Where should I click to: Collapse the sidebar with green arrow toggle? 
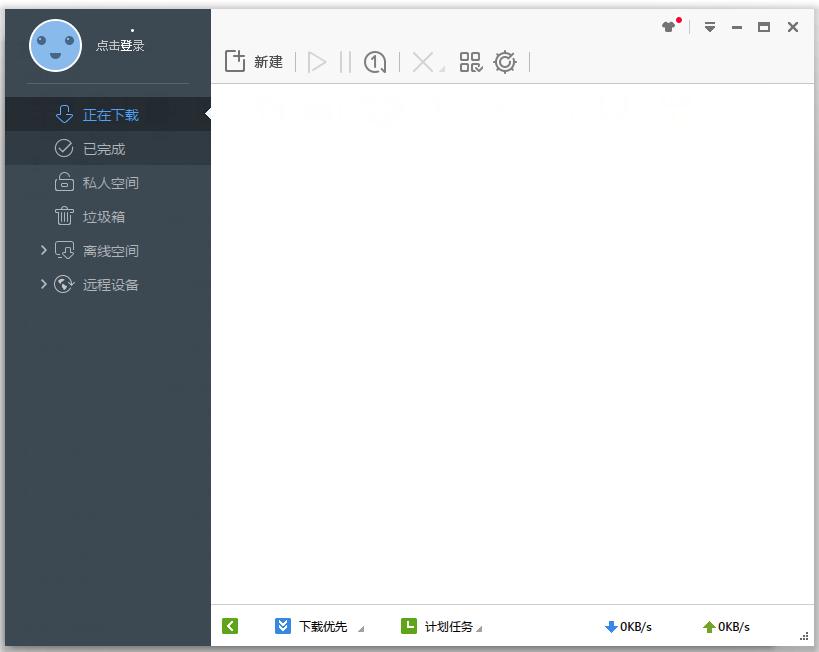point(229,626)
